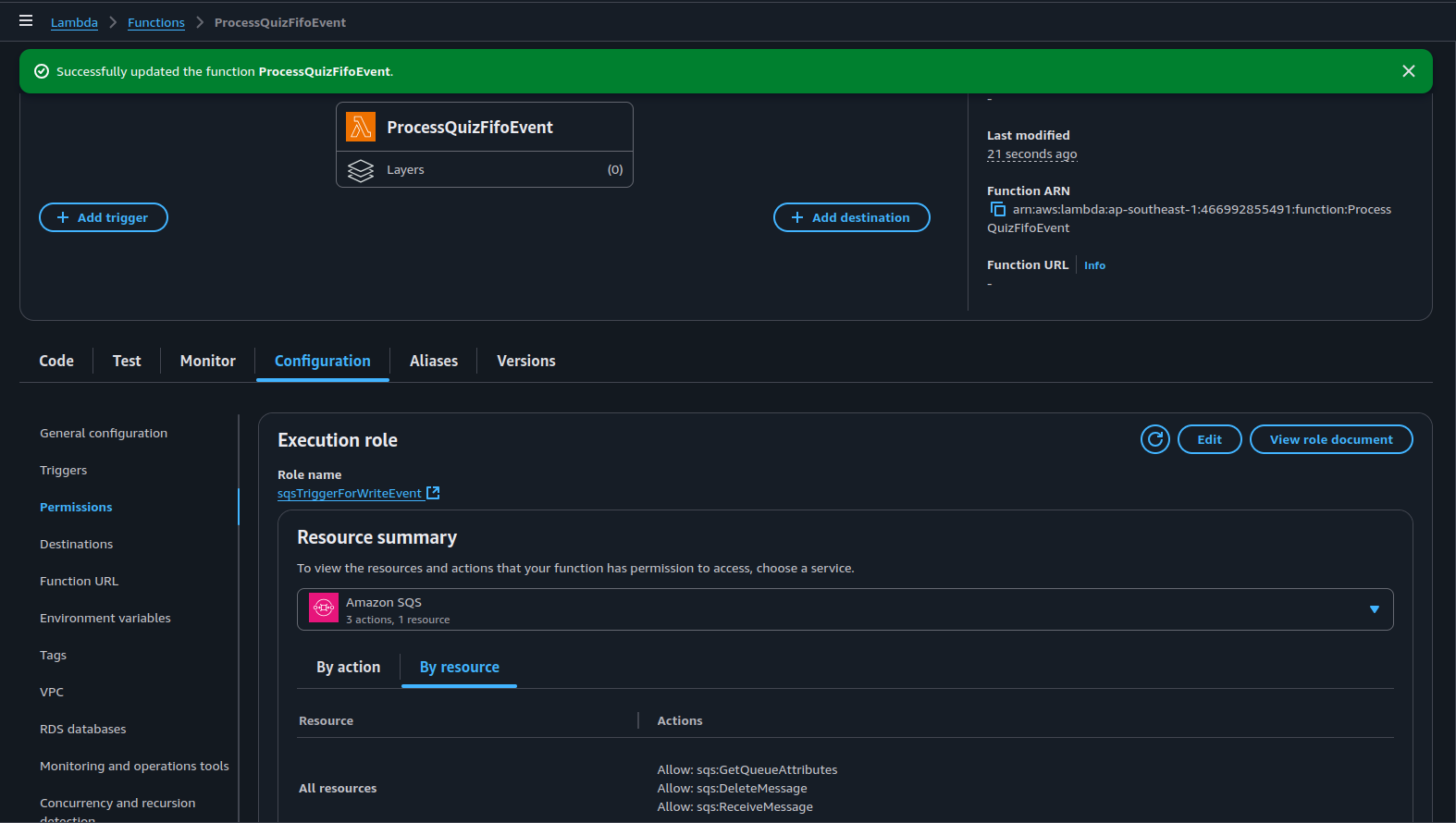The height and width of the screenshot is (823, 1456).
Task: Open Function URL Info link
Action: [x=1094, y=265]
